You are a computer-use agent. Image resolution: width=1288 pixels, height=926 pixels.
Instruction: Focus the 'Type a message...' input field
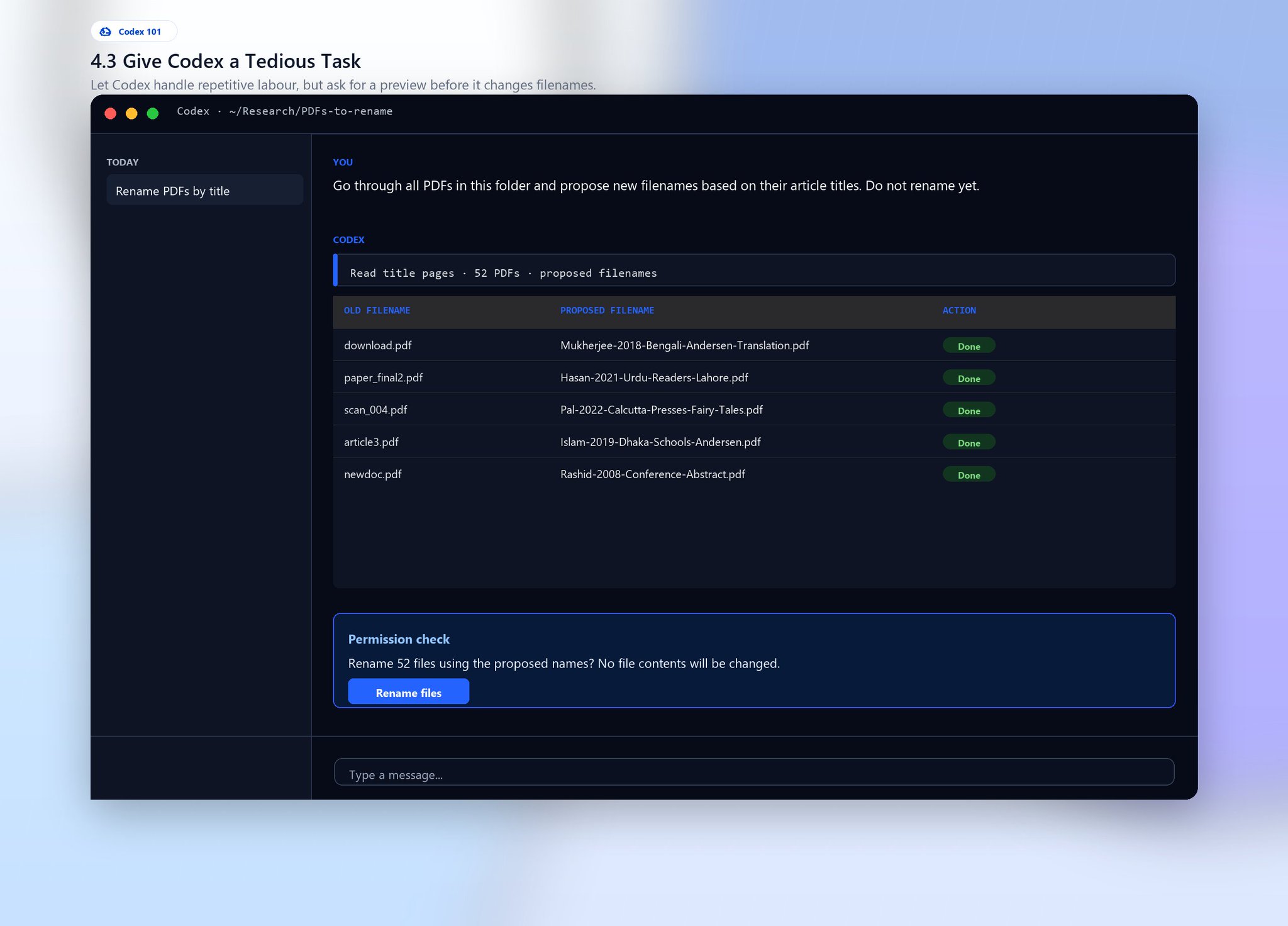753,773
